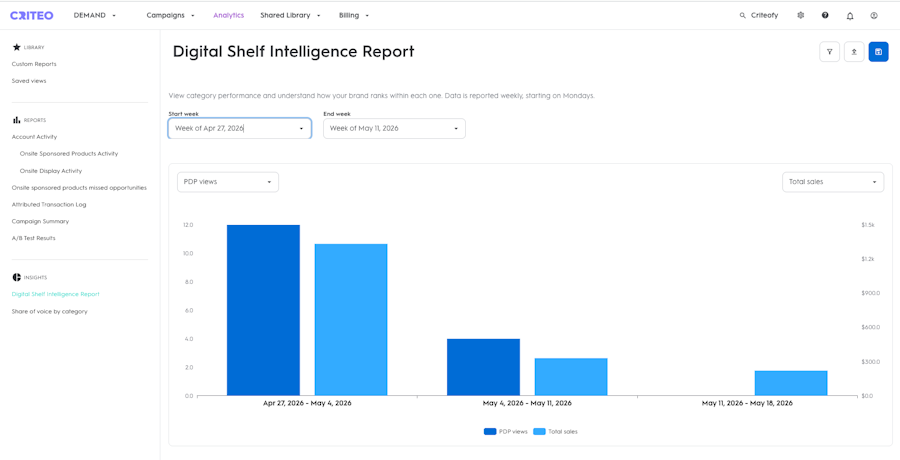900x460 pixels.
Task: Open the Campaigns menu
Action: coord(170,16)
